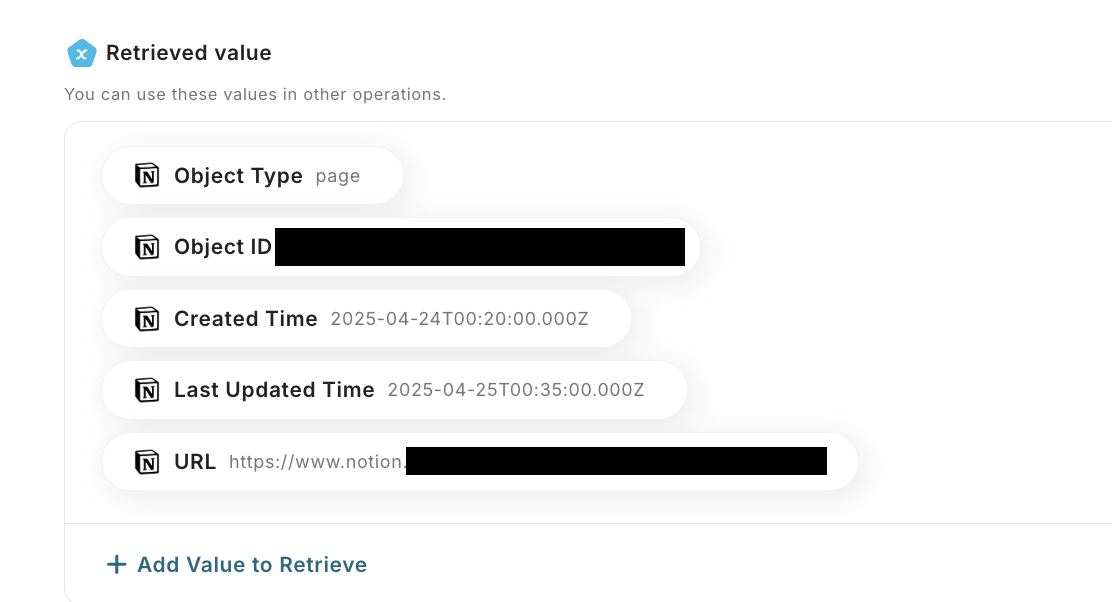Viewport: 1112px width, 602px height.
Task: Select the URL label
Action: [x=195, y=462]
